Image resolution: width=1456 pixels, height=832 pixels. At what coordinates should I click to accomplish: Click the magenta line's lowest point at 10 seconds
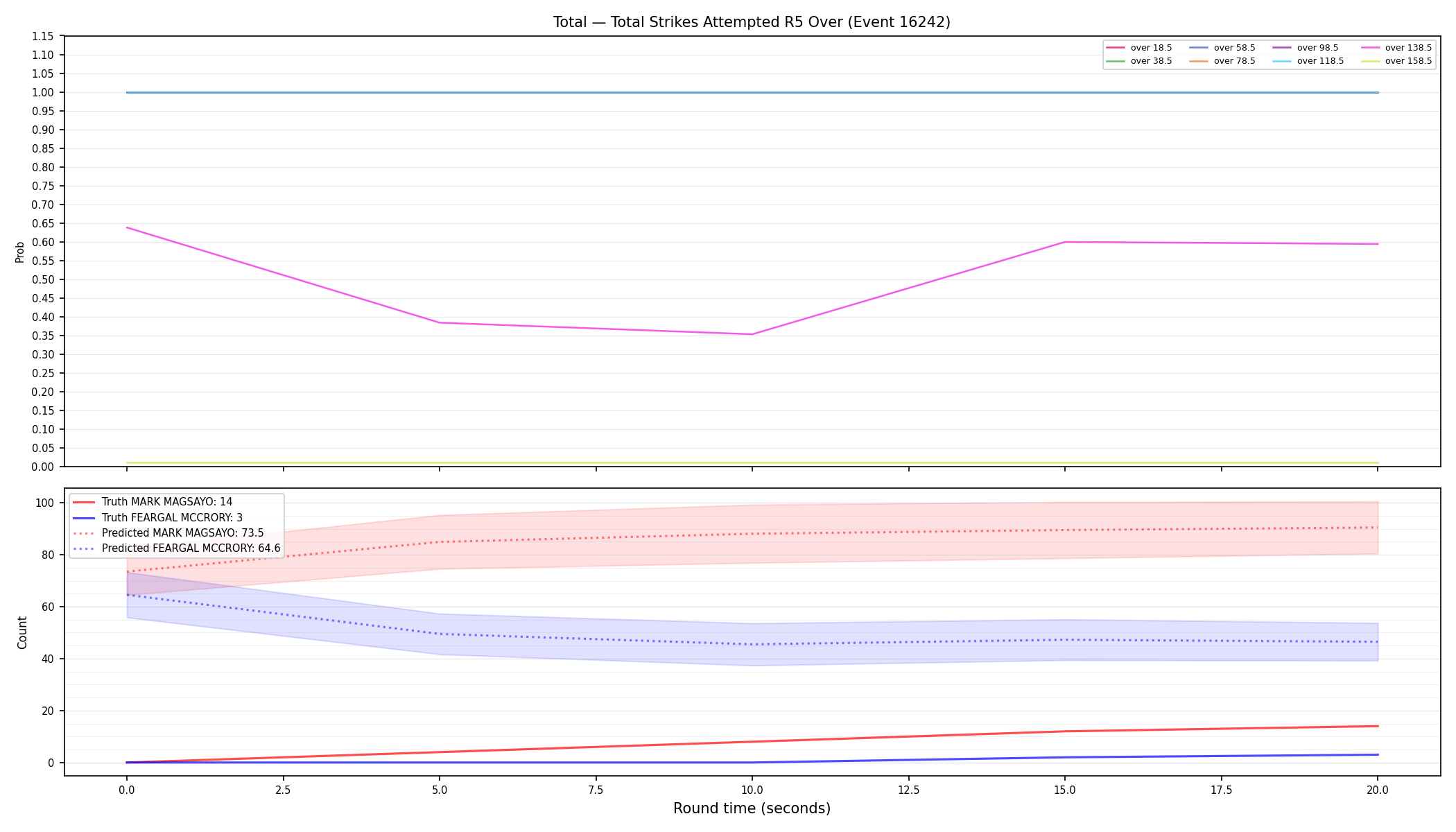coord(752,334)
